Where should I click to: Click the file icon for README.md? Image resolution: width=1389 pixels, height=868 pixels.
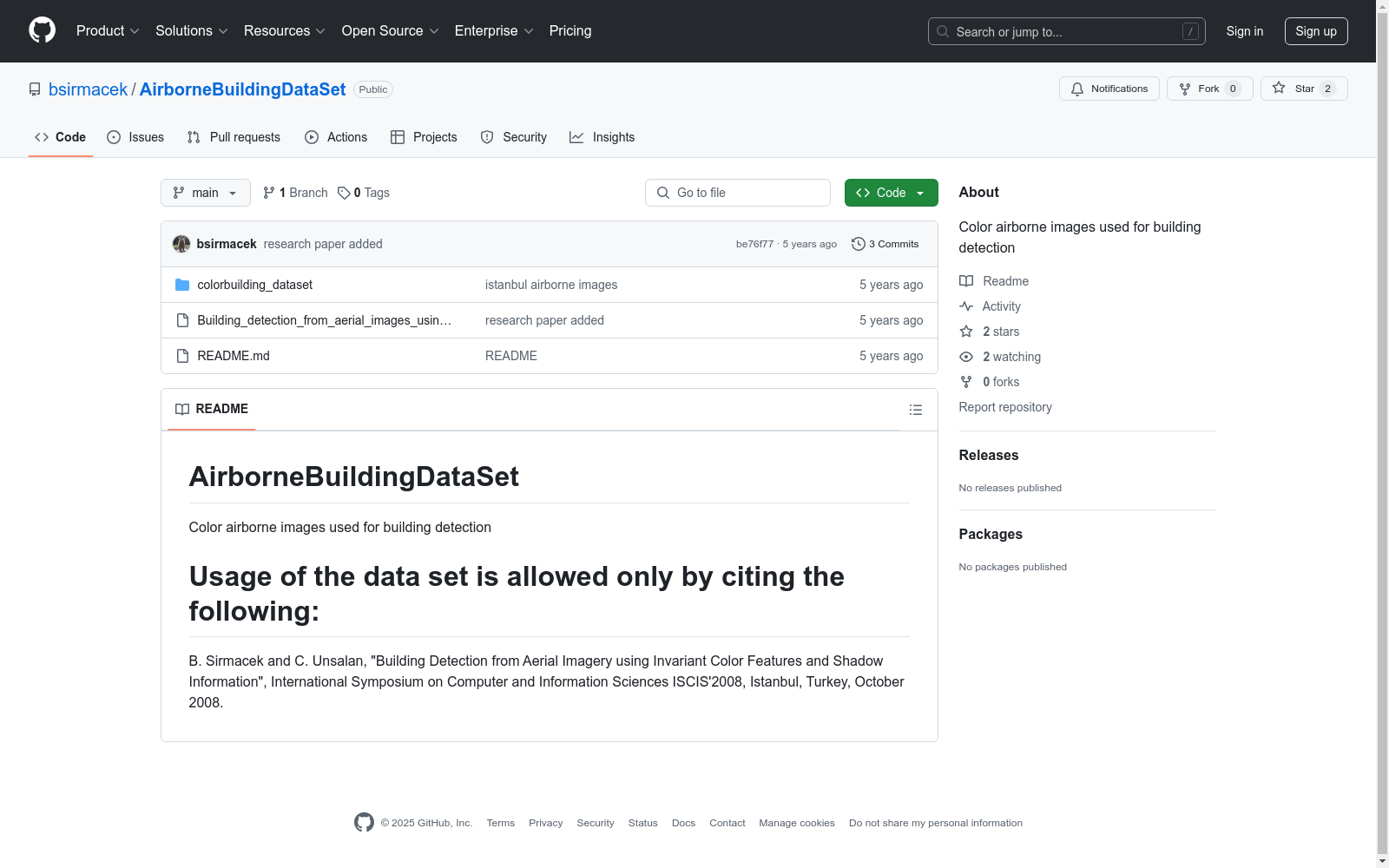coord(182,356)
